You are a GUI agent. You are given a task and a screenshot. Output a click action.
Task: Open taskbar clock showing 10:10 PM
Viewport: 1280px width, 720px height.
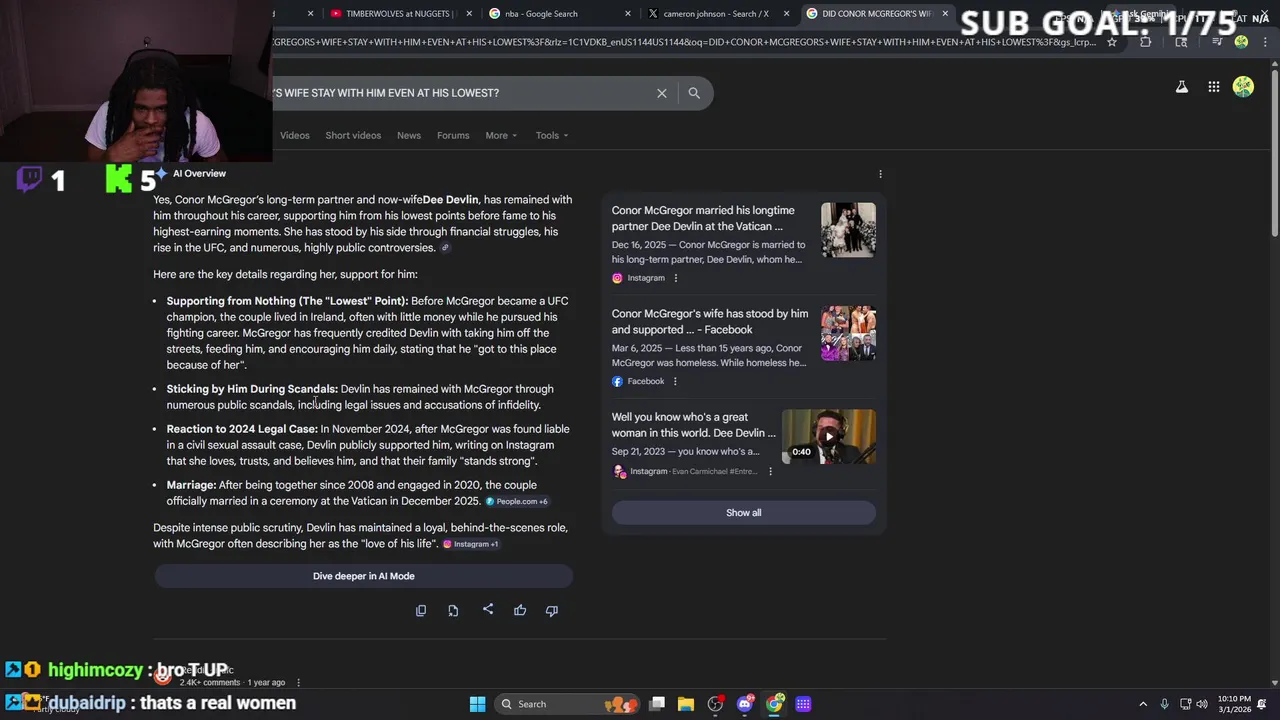[1235, 704]
